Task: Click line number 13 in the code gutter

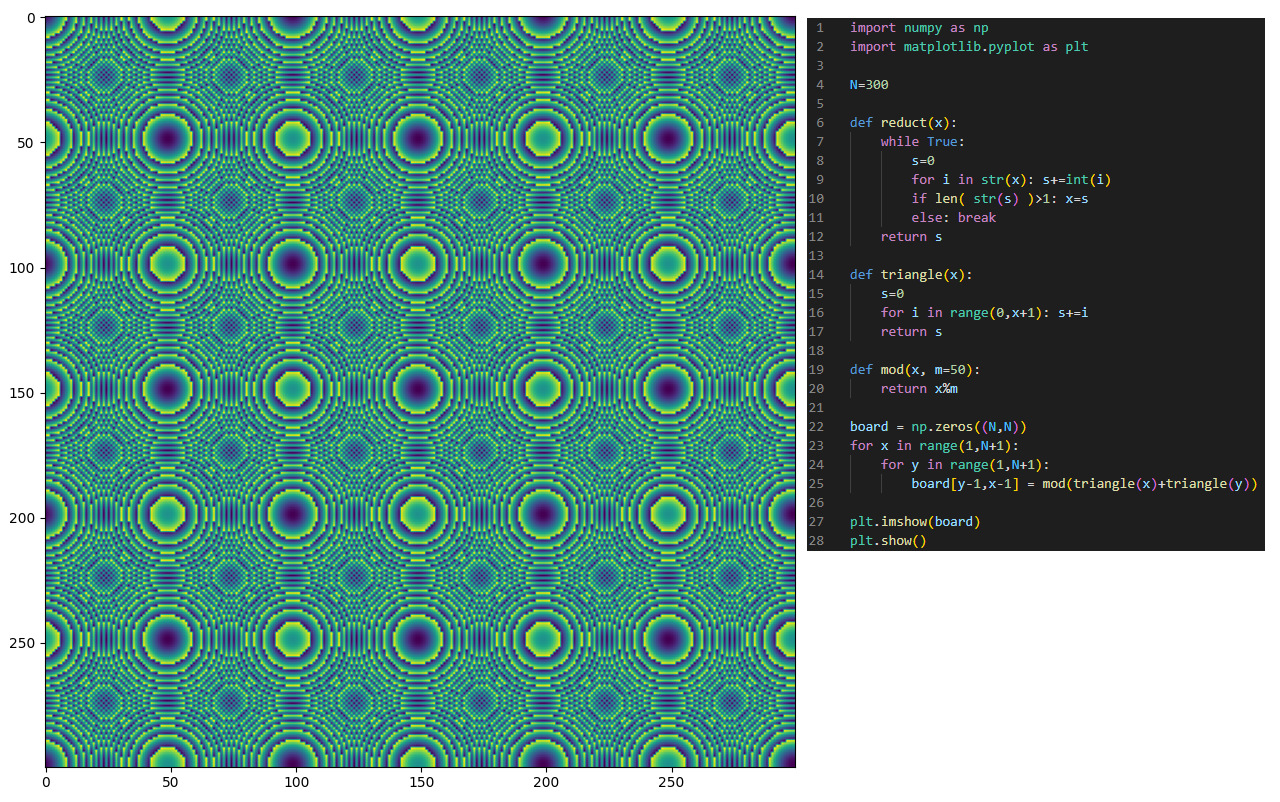Action: [x=816, y=256]
